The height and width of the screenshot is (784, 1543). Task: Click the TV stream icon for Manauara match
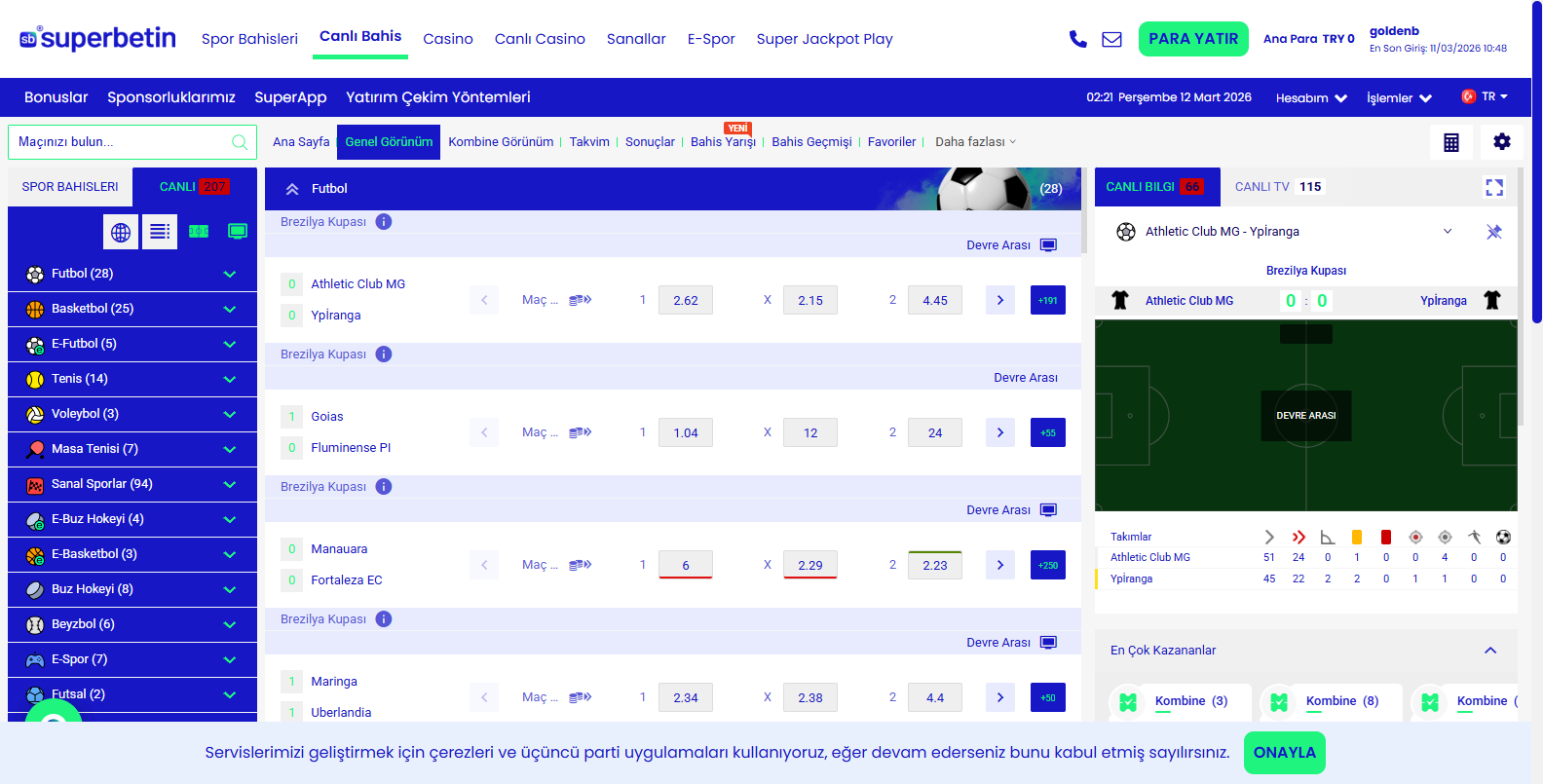tap(1048, 510)
